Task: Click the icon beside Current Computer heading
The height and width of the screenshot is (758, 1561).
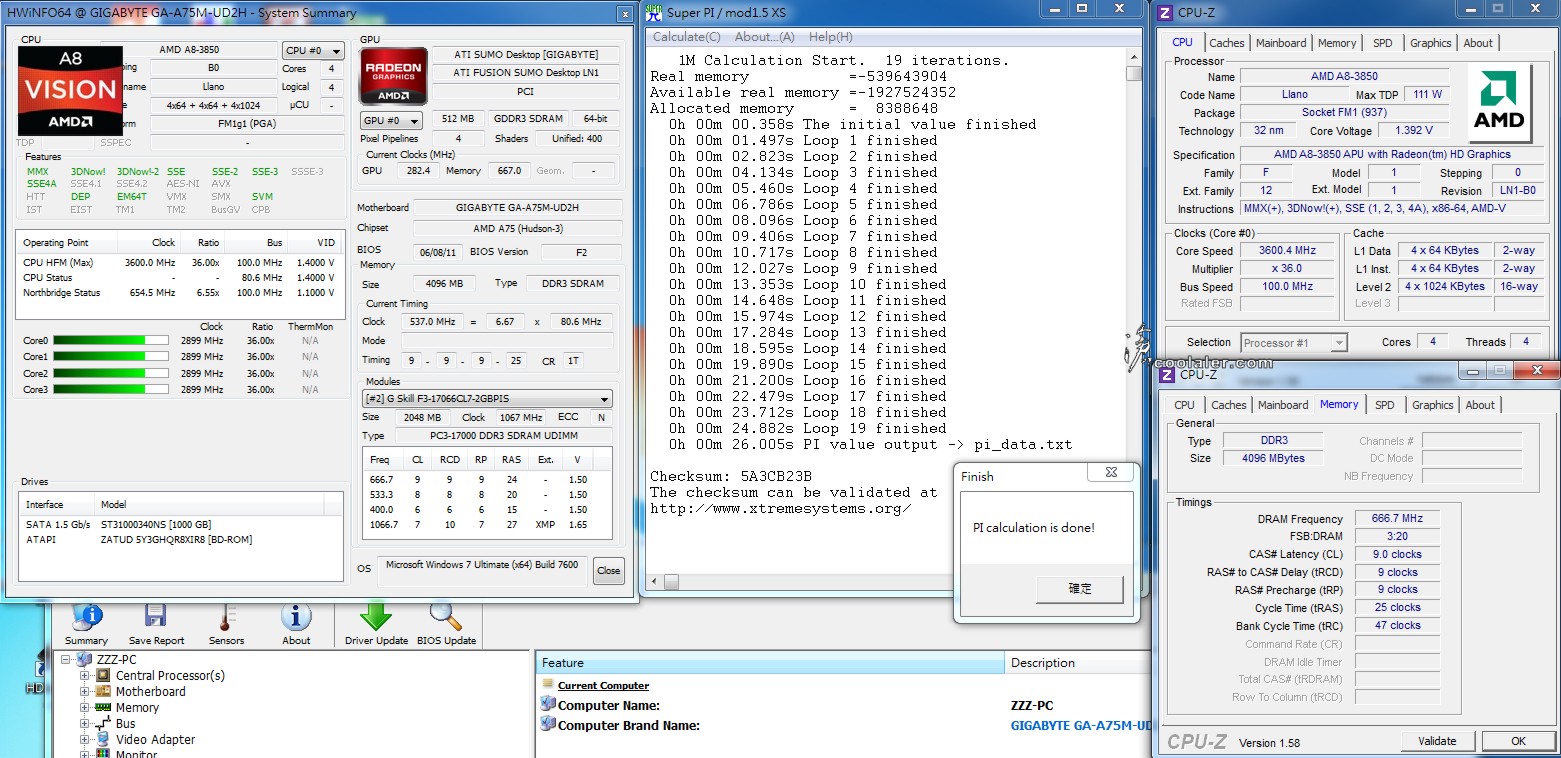Action: (548, 685)
